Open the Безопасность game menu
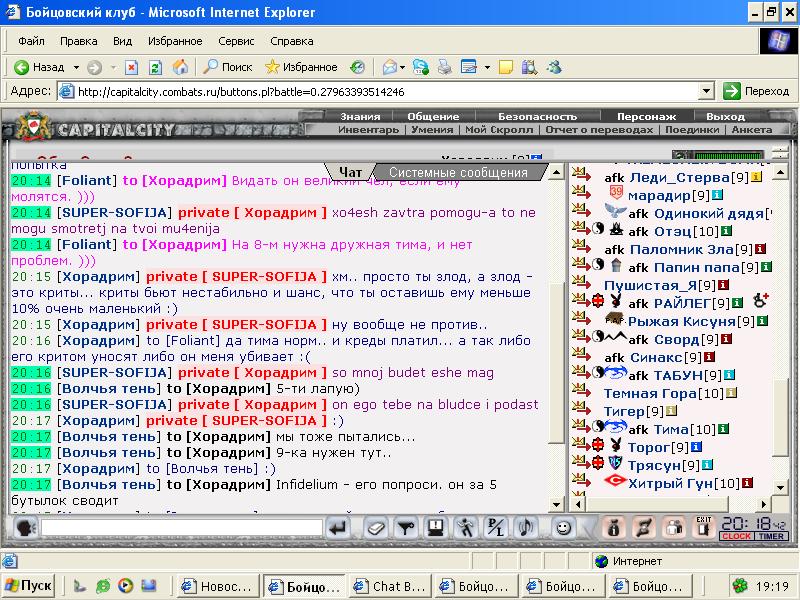The height and width of the screenshot is (600, 800). click(537, 116)
